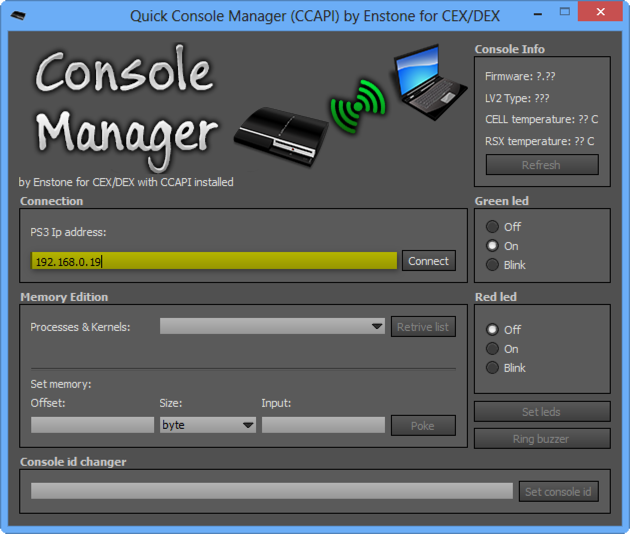Image resolution: width=630 pixels, height=534 pixels.
Task: Click by Enstone for CEX/DEX subtitle text
Action: (126, 182)
